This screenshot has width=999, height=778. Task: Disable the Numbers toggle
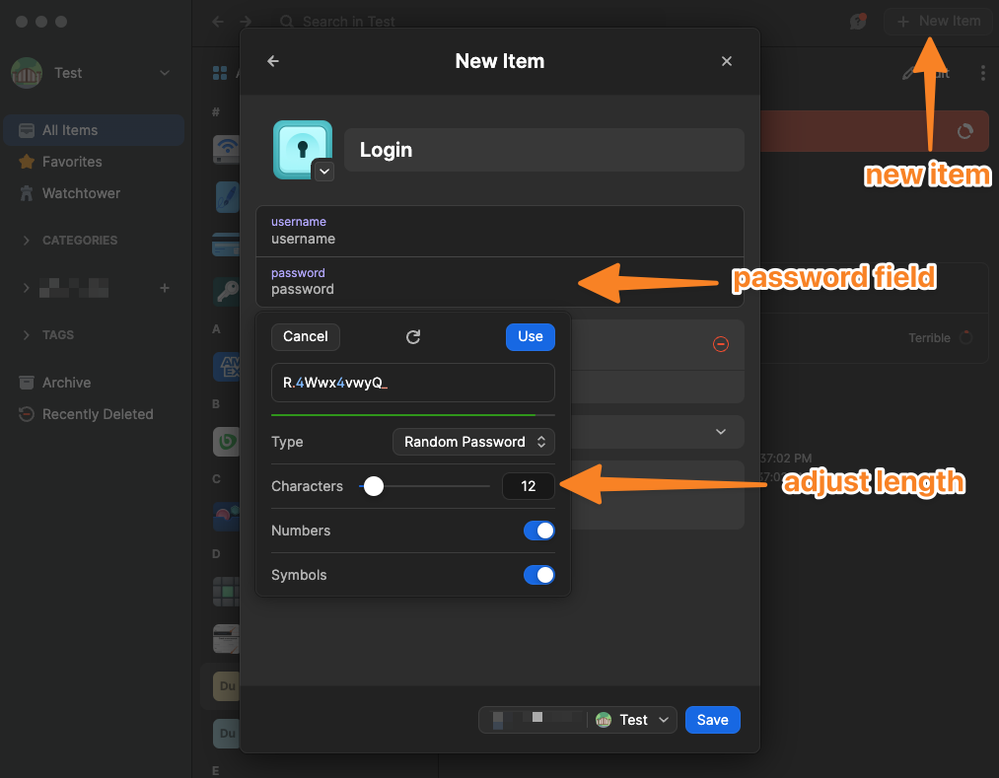(539, 531)
